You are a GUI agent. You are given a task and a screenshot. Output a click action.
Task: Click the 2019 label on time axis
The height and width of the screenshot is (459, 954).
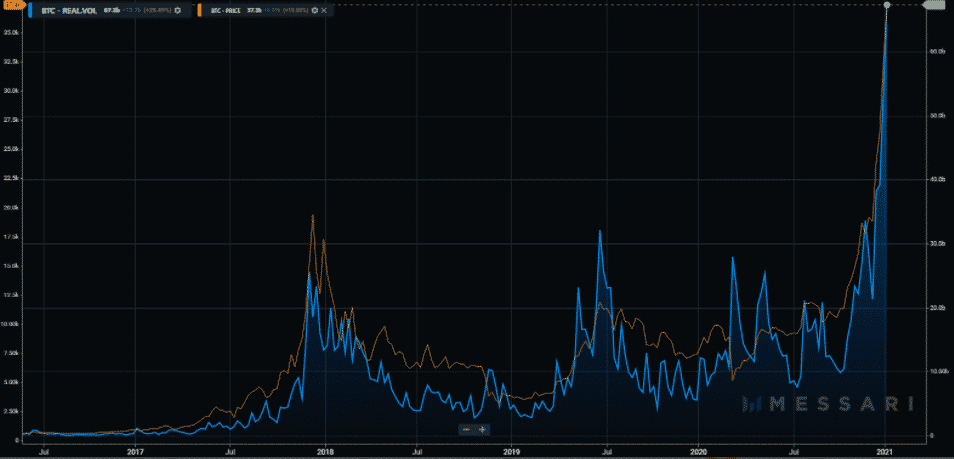(511, 452)
